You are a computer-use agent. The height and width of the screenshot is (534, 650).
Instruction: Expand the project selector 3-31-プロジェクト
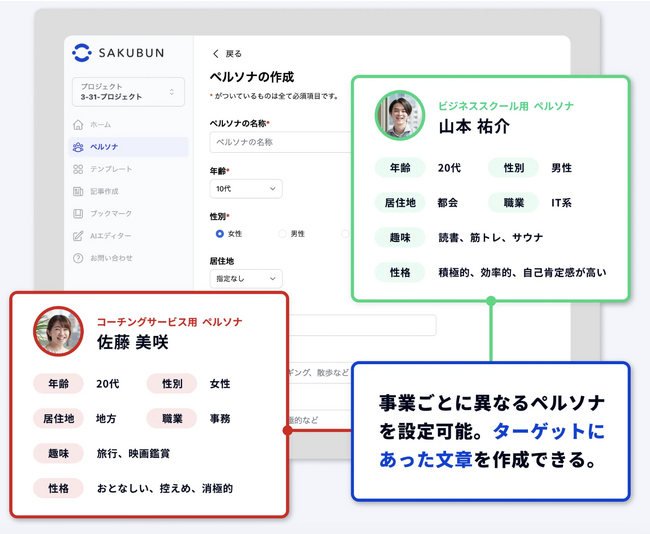click(129, 92)
